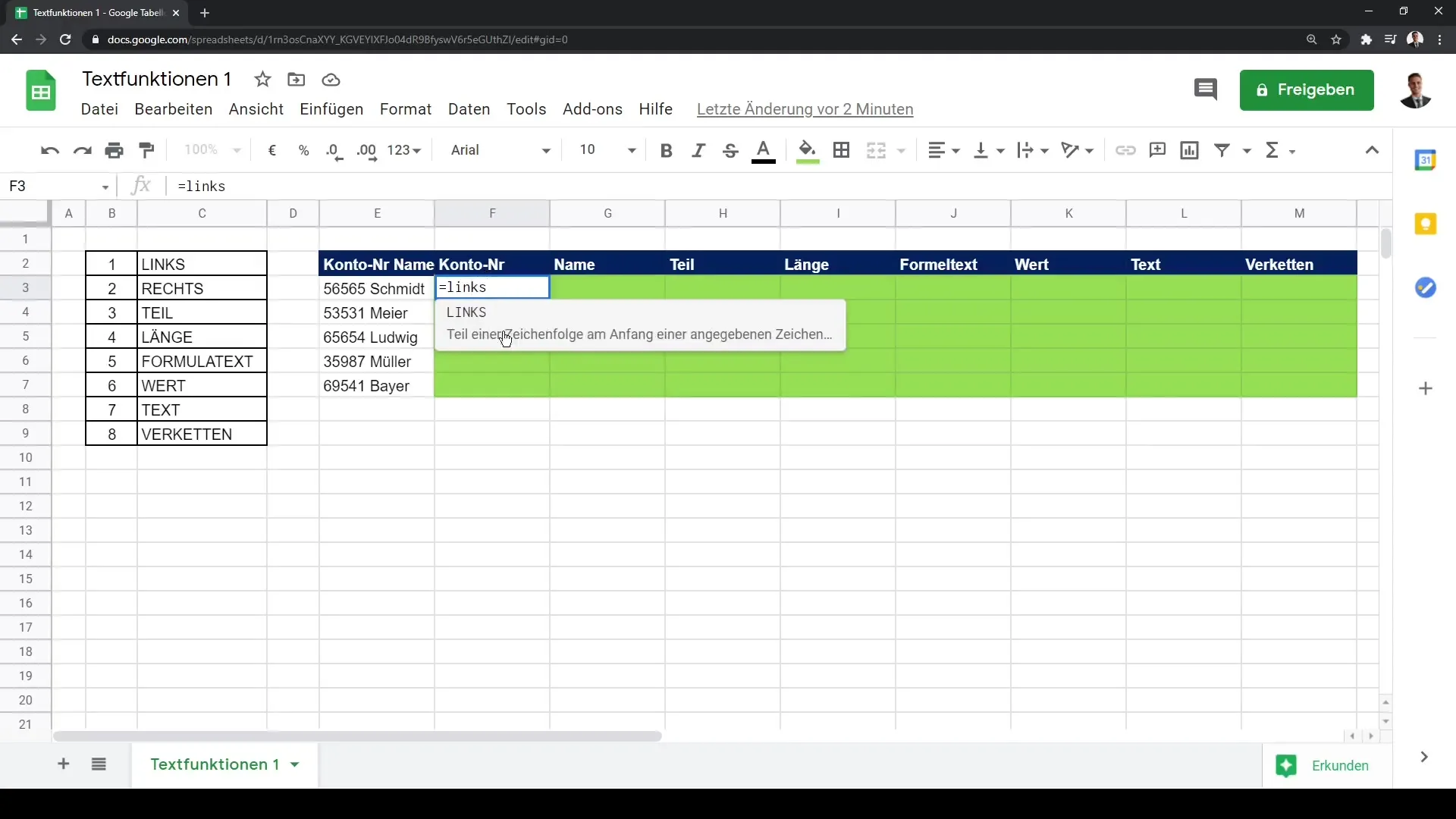Click the Undo icon in toolbar
Screen dimensions: 1456x819
[x=50, y=150]
